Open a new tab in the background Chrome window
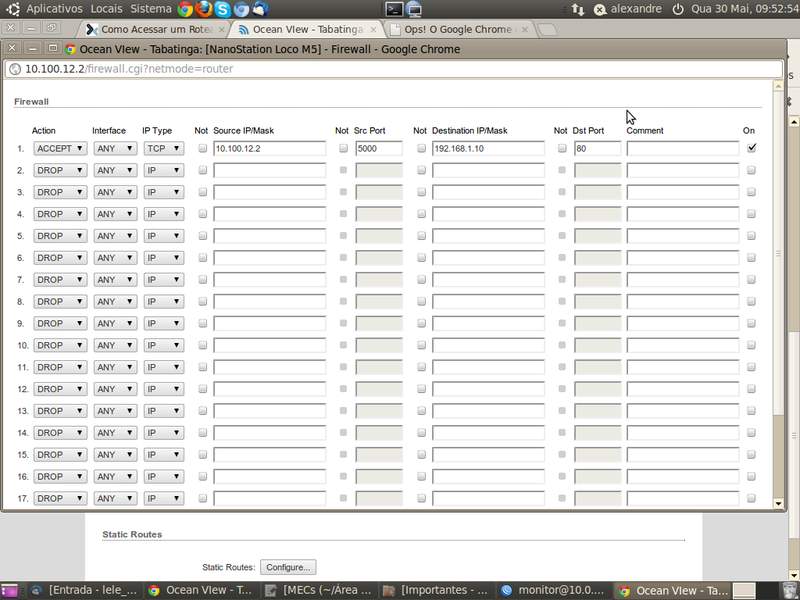800x600 pixels. point(547,30)
